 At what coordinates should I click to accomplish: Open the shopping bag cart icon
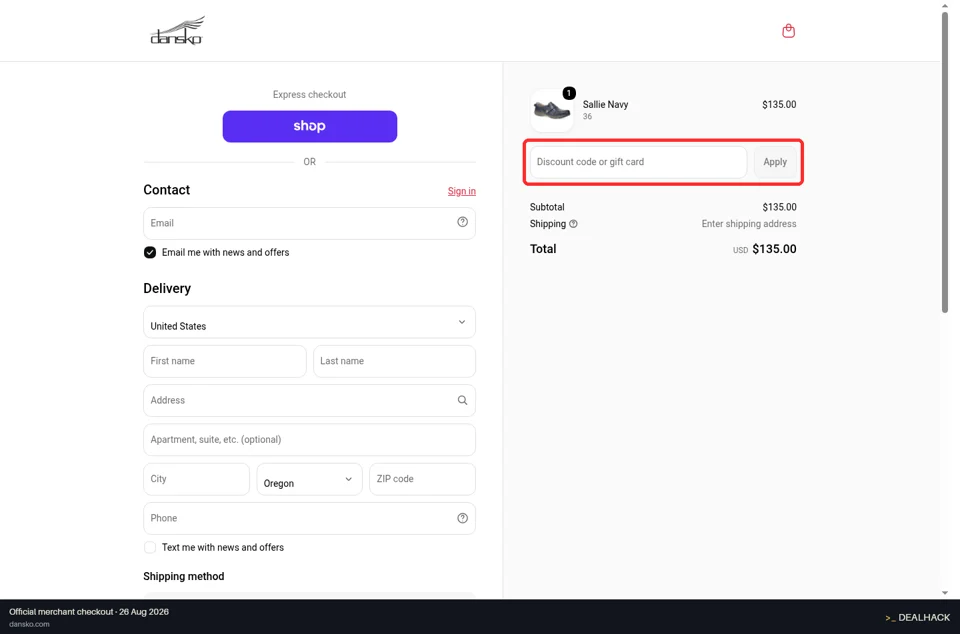[x=789, y=31]
